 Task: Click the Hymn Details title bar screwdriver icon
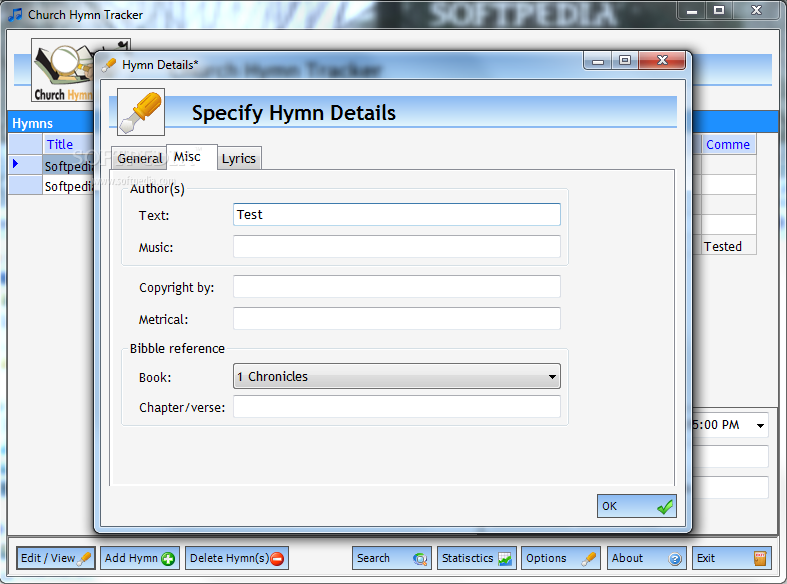pyautogui.click(x=109, y=65)
